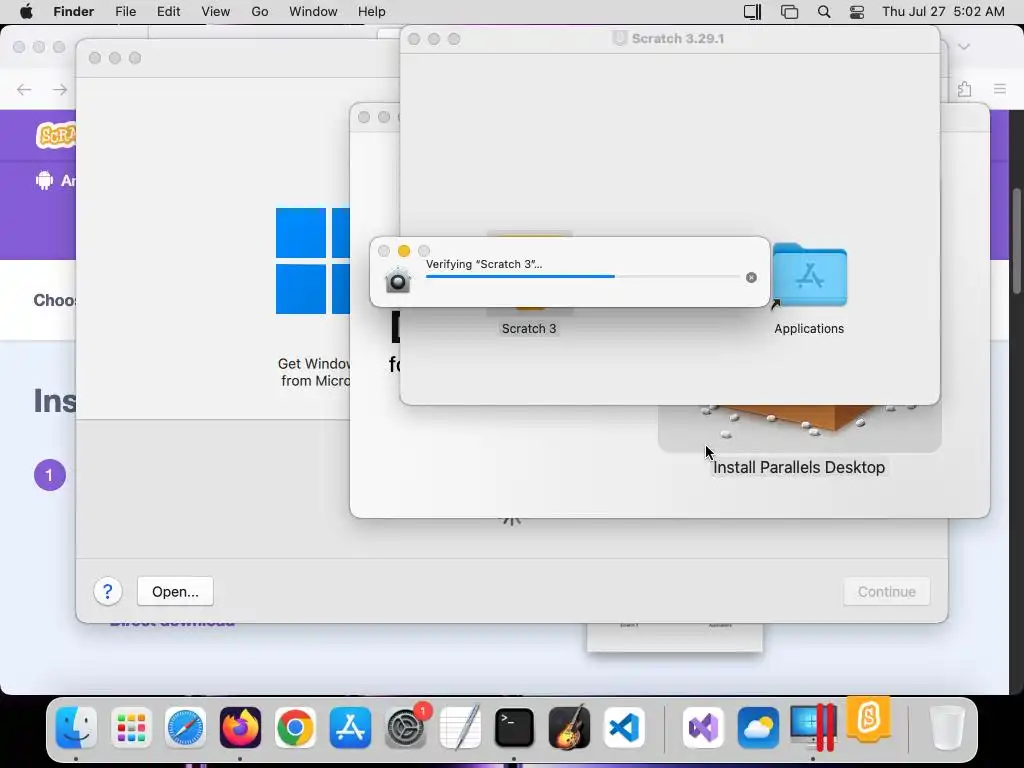Viewport: 1024px width, 768px height.
Task: Launch Google Chrome from the dock
Action: (x=295, y=727)
